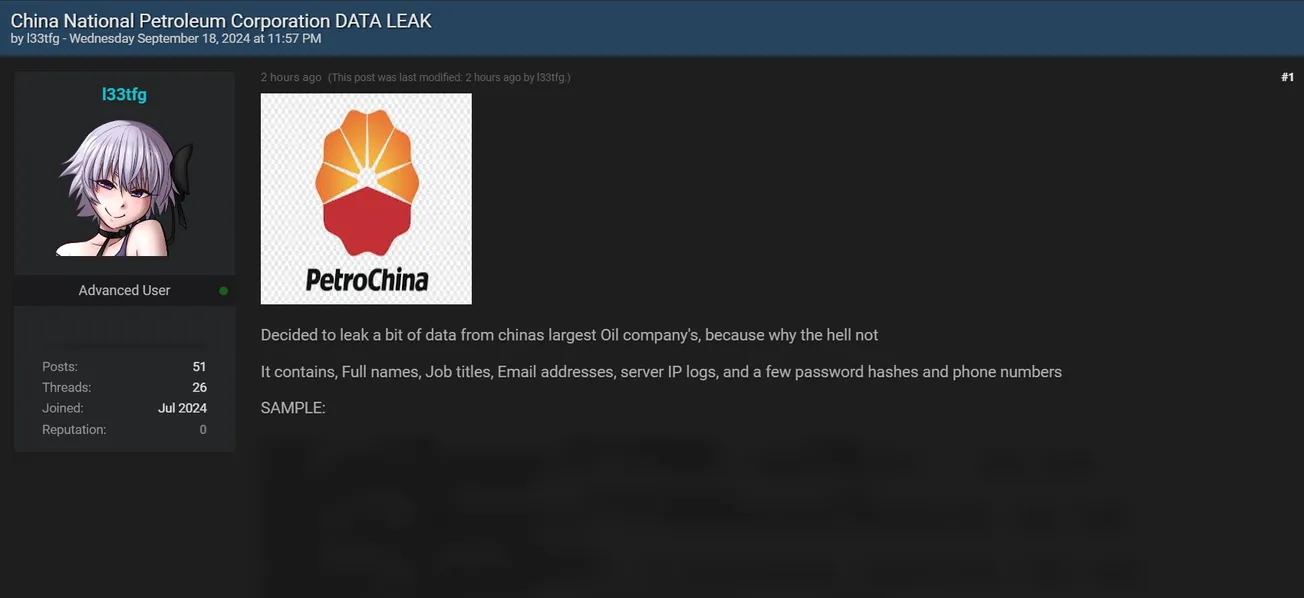
Task: Click the blurred sample data image
Action: point(700,515)
